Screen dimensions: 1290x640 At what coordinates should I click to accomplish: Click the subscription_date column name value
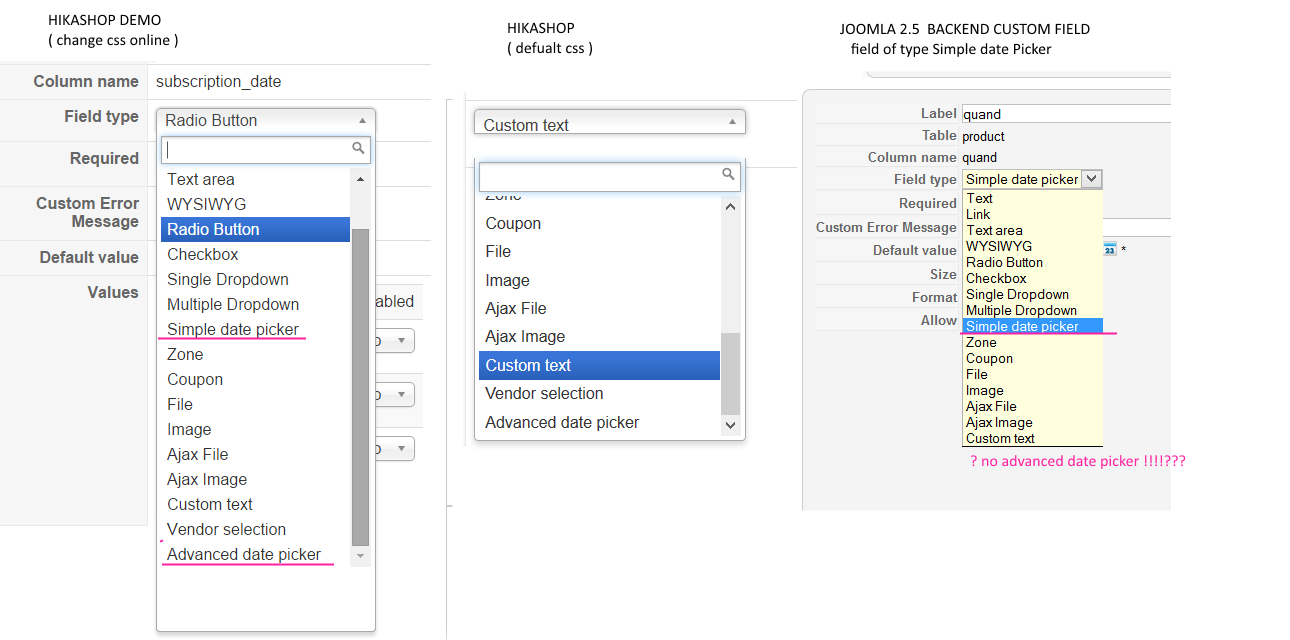(x=219, y=82)
